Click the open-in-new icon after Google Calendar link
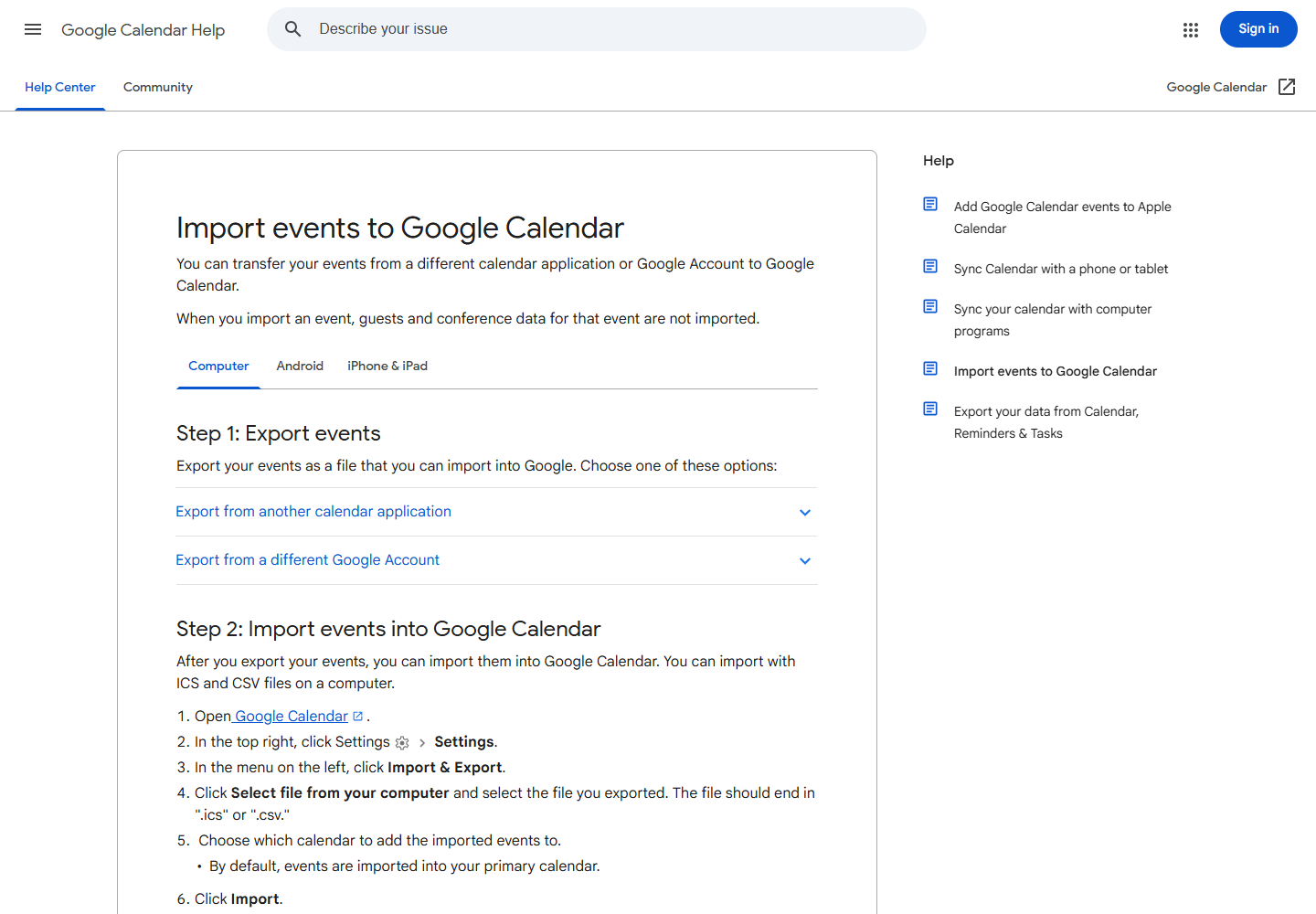Image resolution: width=1316 pixels, height=914 pixels. [357, 717]
